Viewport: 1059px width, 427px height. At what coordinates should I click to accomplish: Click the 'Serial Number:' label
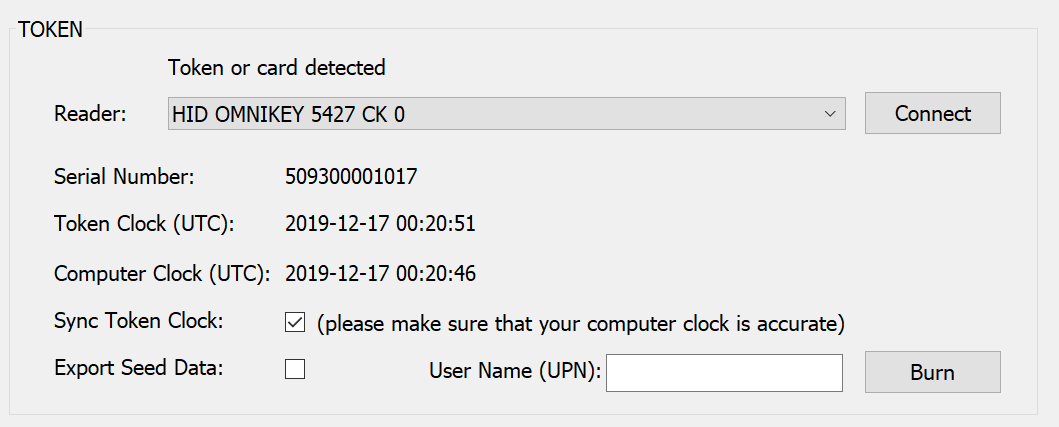click(124, 177)
